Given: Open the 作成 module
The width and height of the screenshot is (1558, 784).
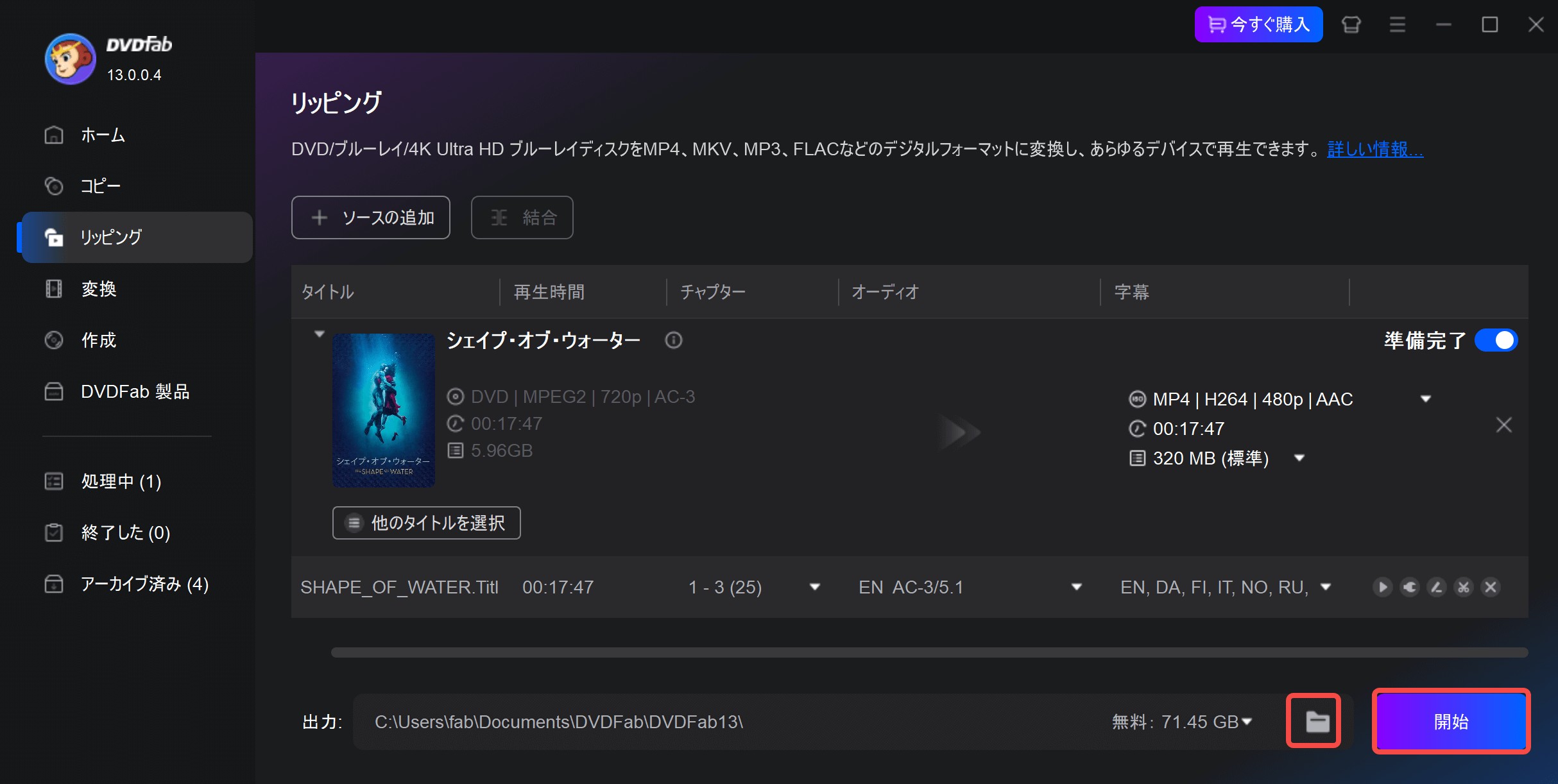Looking at the screenshot, I should 137,340.
